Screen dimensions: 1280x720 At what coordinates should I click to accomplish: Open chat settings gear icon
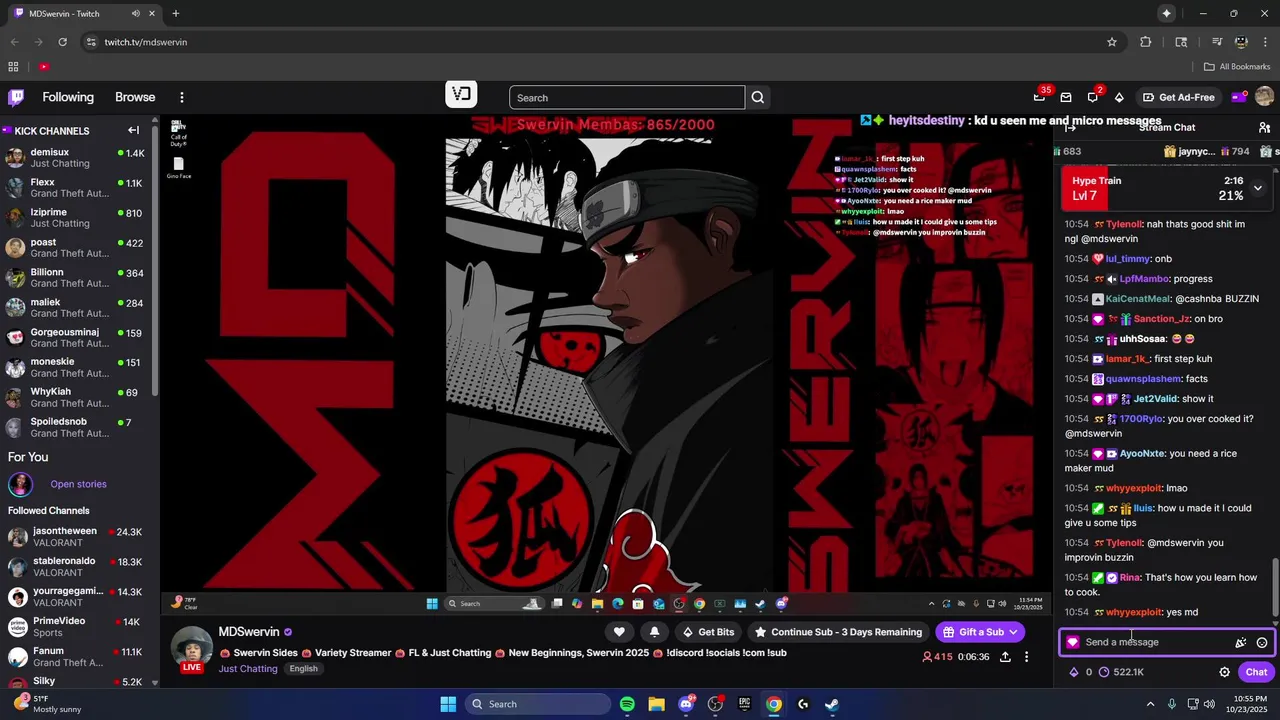[x=1224, y=672]
